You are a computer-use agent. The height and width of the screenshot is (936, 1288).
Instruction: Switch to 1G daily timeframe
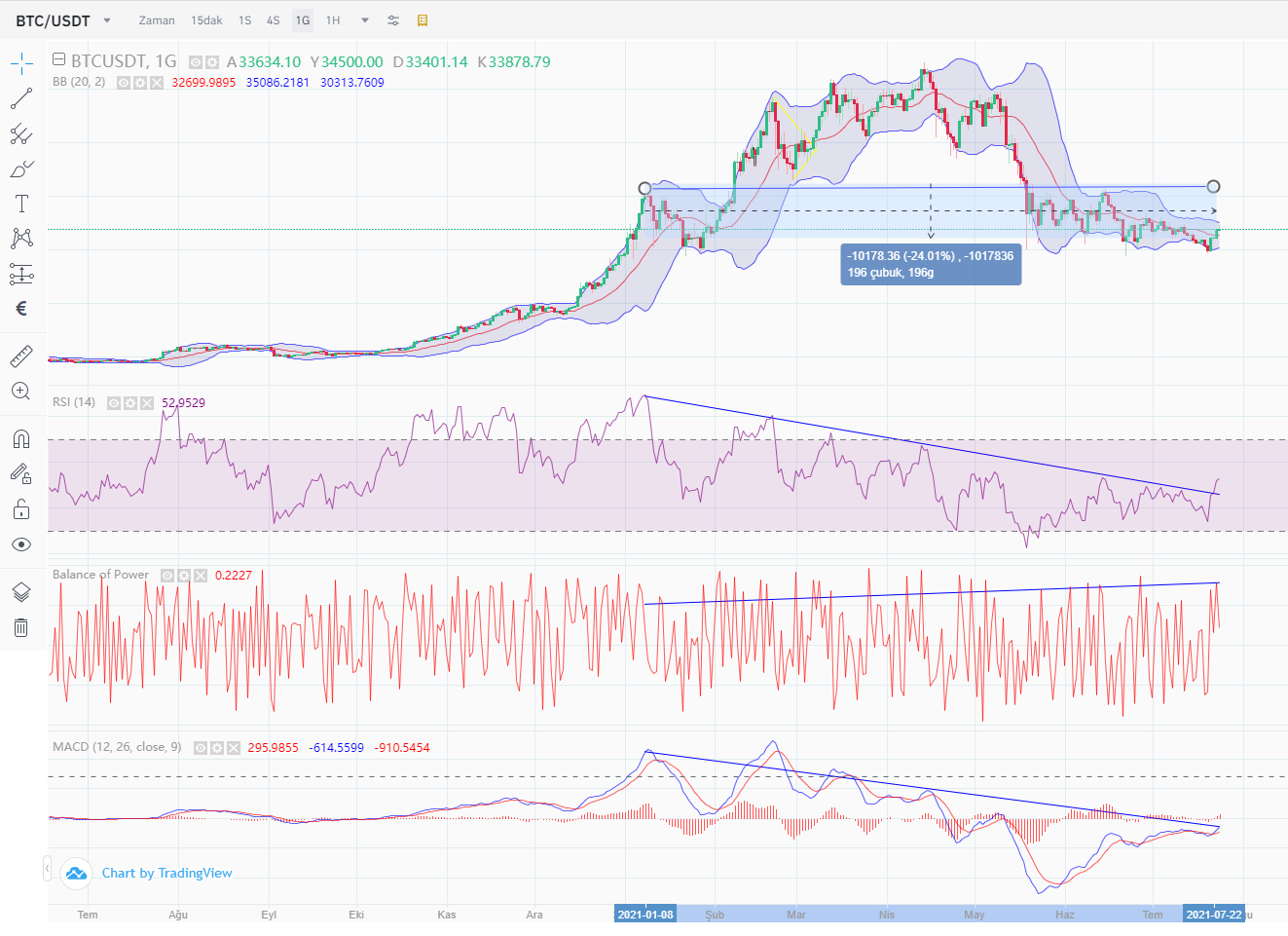[x=303, y=20]
